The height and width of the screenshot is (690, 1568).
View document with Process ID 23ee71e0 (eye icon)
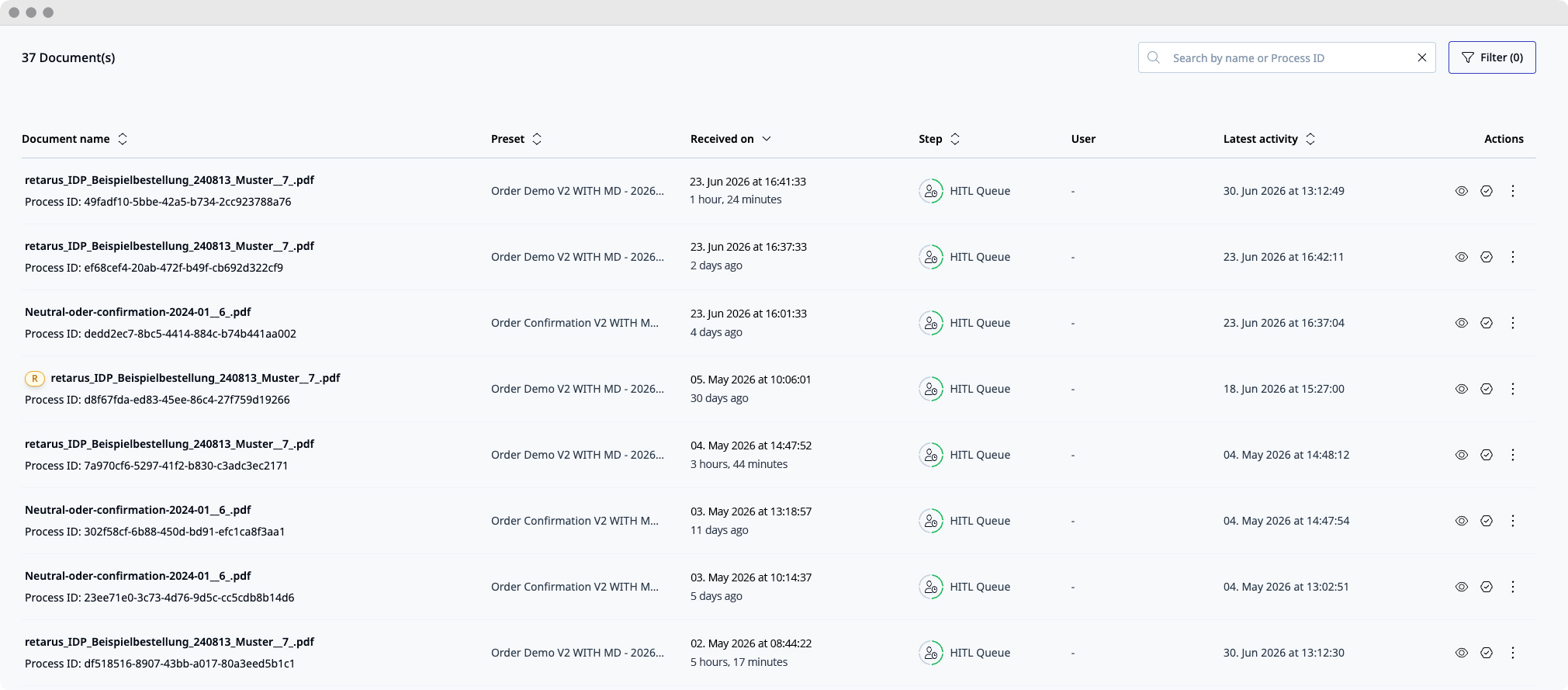(1462, 587)
